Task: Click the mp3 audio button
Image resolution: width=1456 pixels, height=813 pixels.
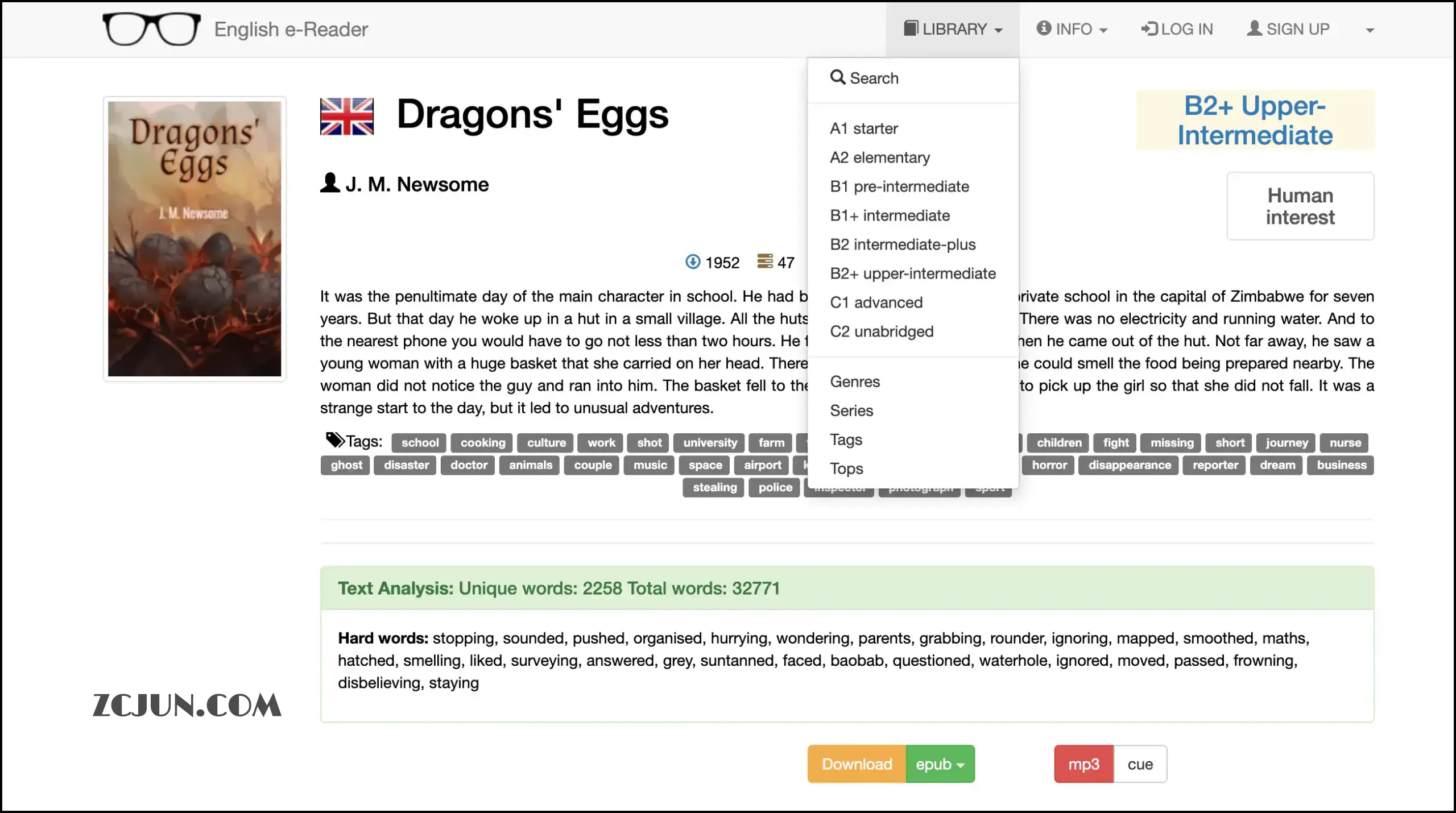Action: [x=1083, y=764]
